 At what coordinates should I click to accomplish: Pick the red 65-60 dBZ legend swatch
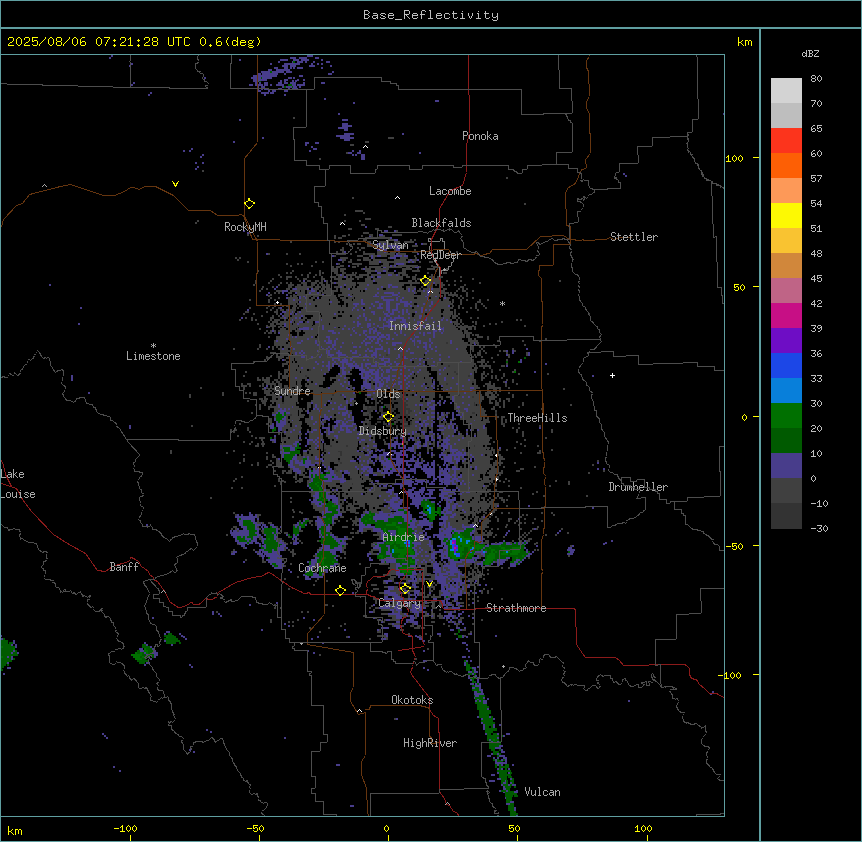click(786, 141)
